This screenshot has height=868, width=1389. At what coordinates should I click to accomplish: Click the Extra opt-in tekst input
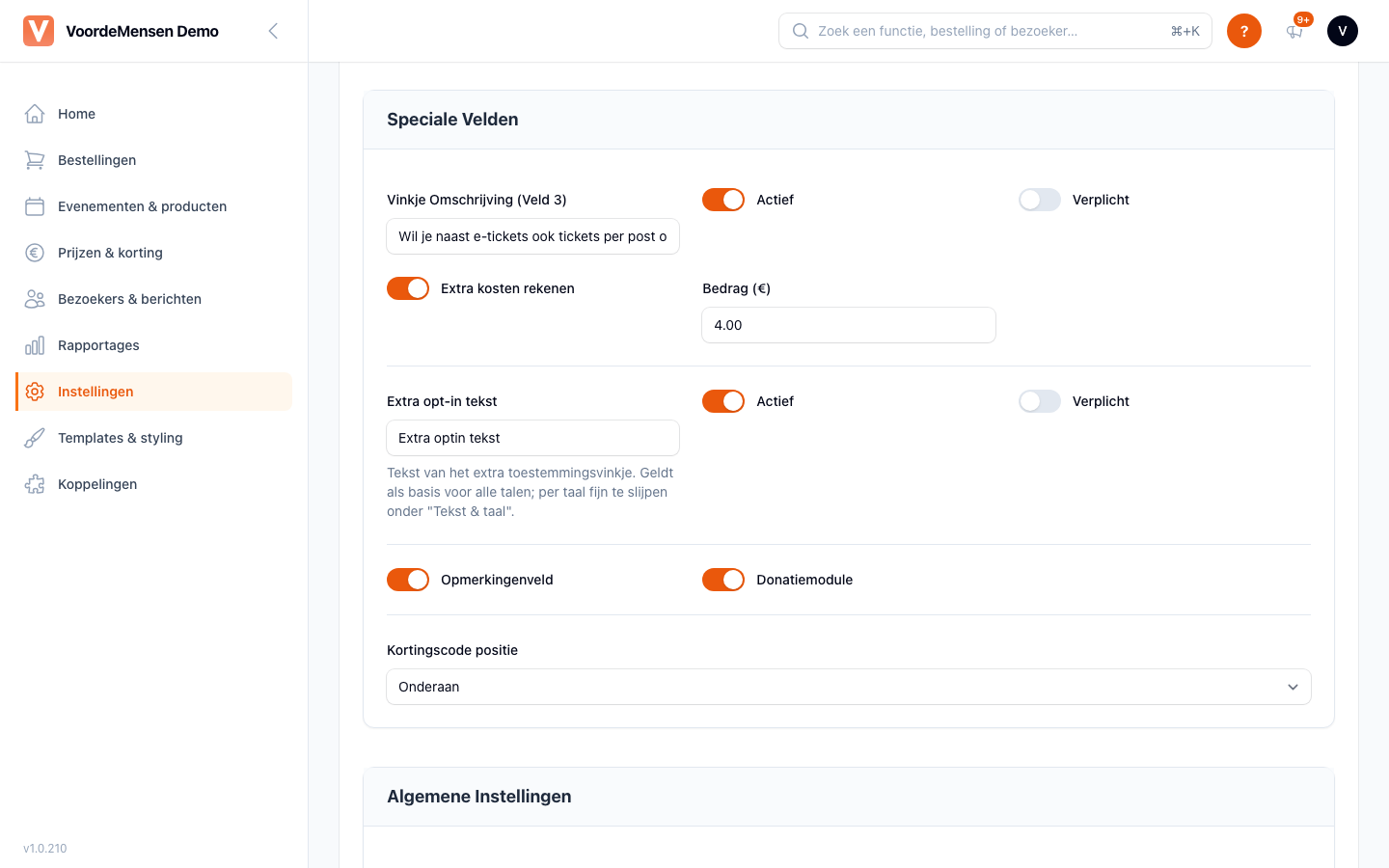533,438
